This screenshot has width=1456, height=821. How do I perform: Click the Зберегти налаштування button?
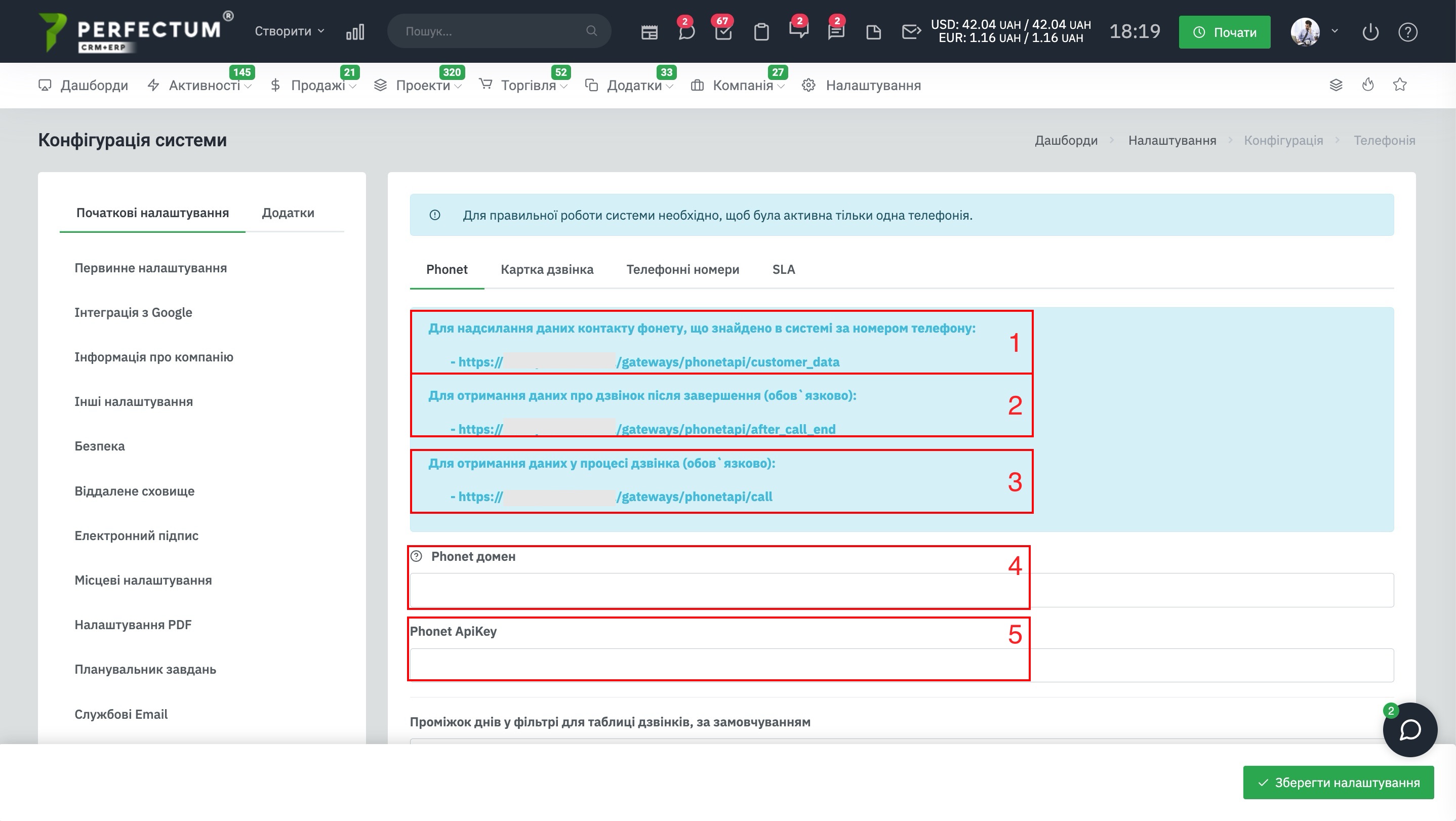(x=1338, y=782)
